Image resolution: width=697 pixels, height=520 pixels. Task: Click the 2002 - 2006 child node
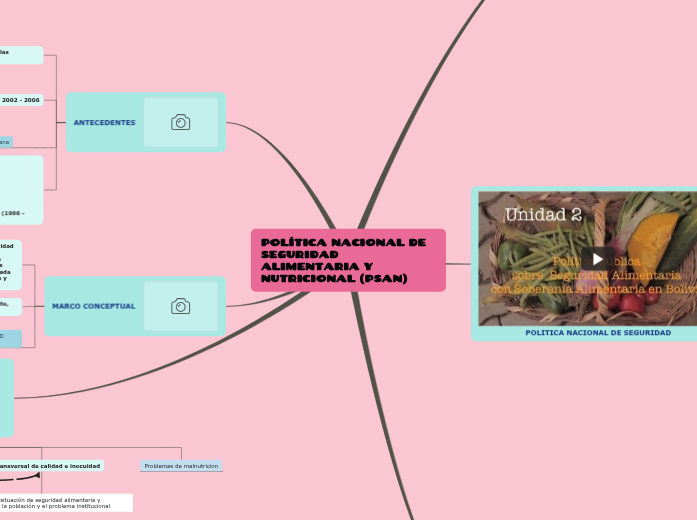pyautogui.click(x=21, y=101)
